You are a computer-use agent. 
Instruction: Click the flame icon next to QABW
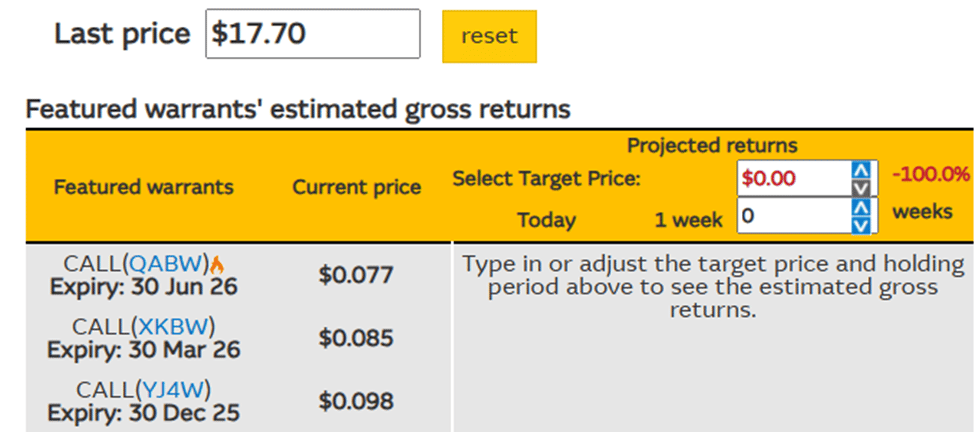(x=218, y=264)
